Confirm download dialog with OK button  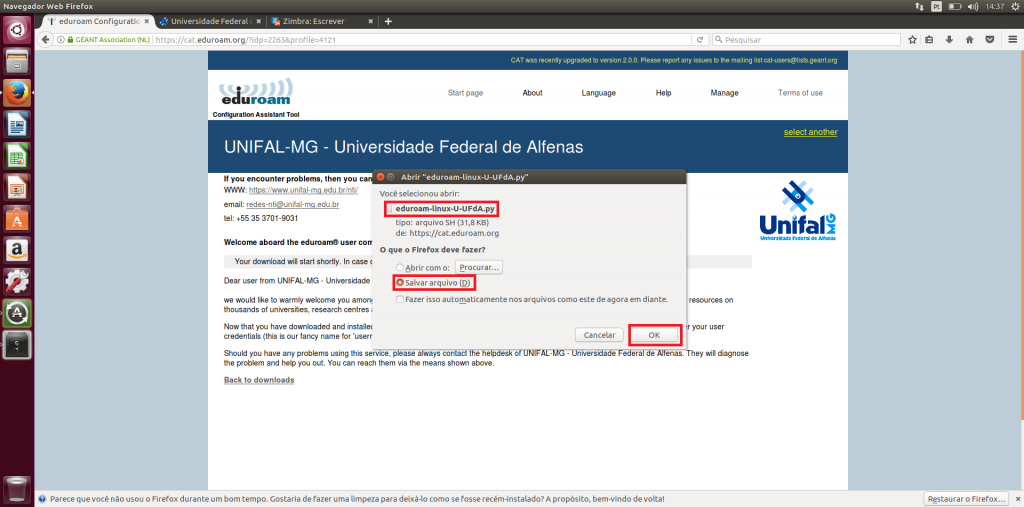tap(655, 335)
